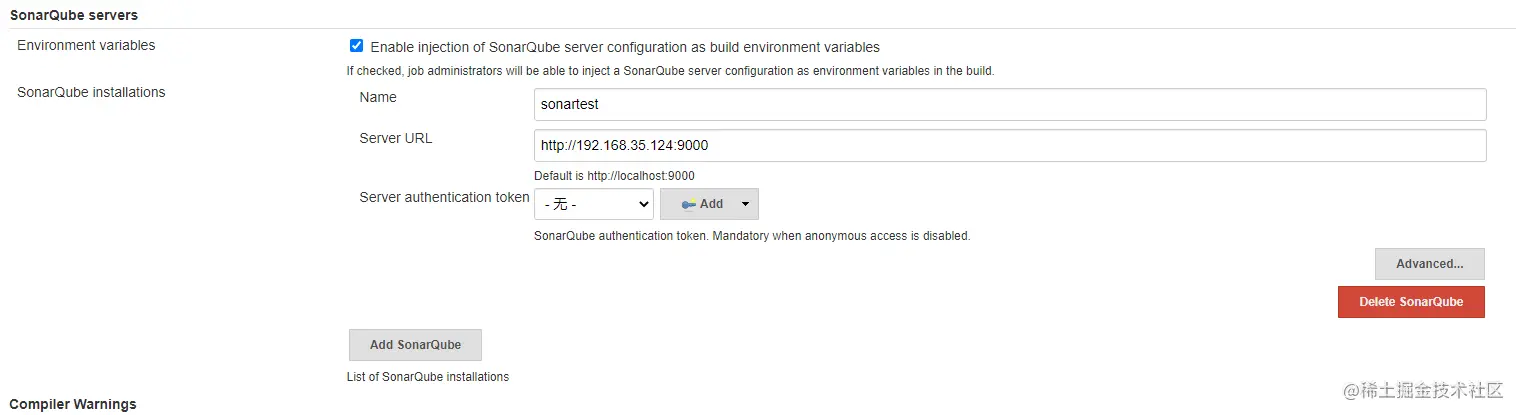Screen dimensions: 1518x415
Task: Expand the arrow beside the Add button
Action: tap(745, 204)
